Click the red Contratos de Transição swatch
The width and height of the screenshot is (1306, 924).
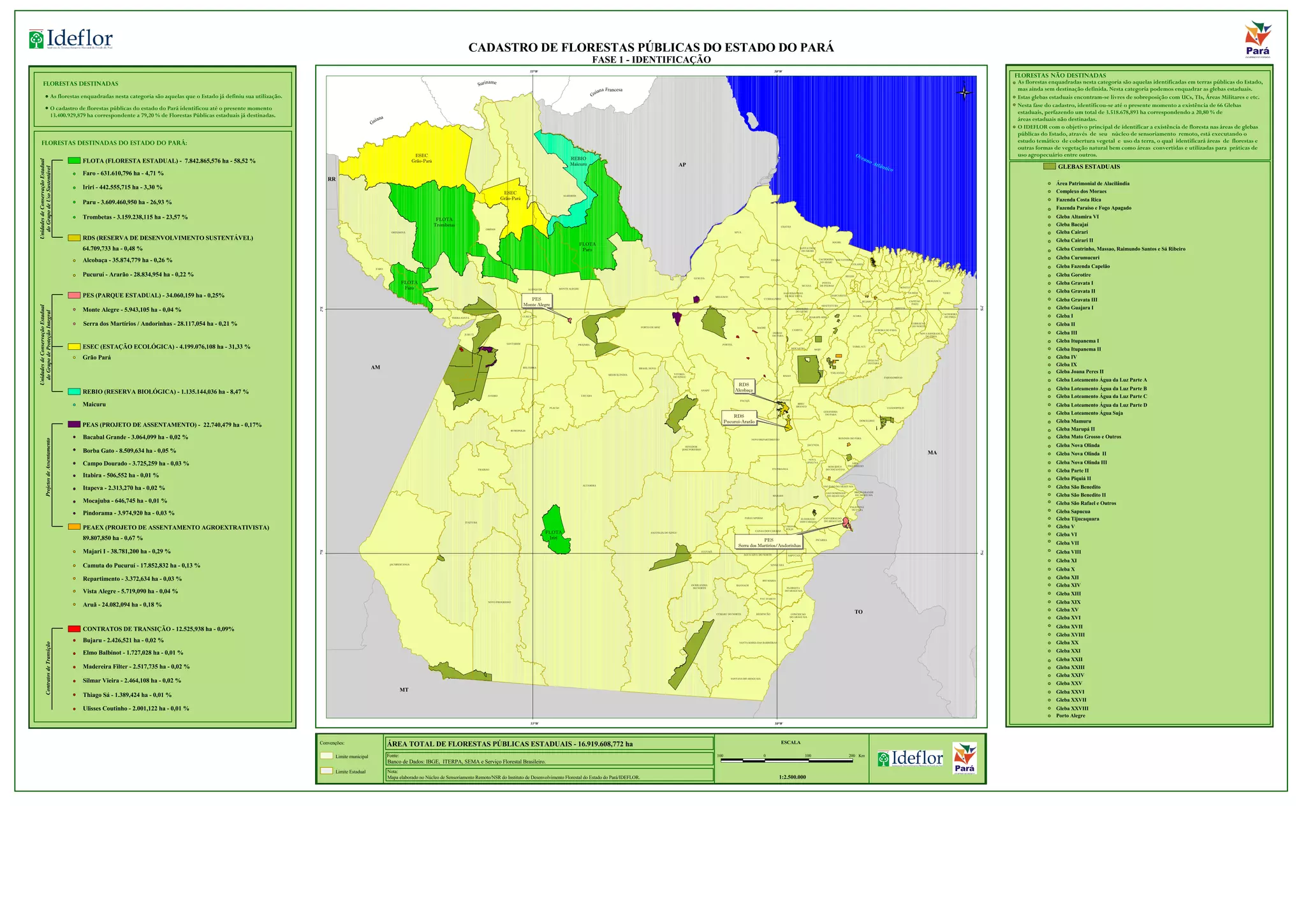coord(74,629)
